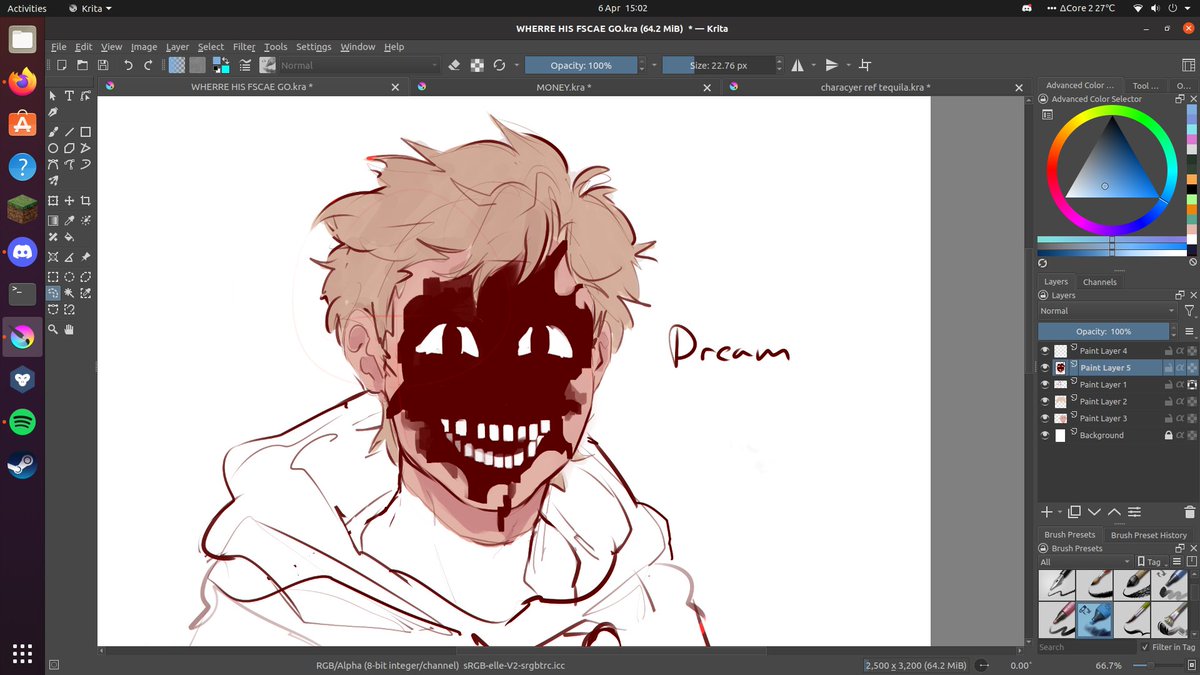The image size is (1200, 675).
Task: Open the Settings menu
Action: (313, 46)
